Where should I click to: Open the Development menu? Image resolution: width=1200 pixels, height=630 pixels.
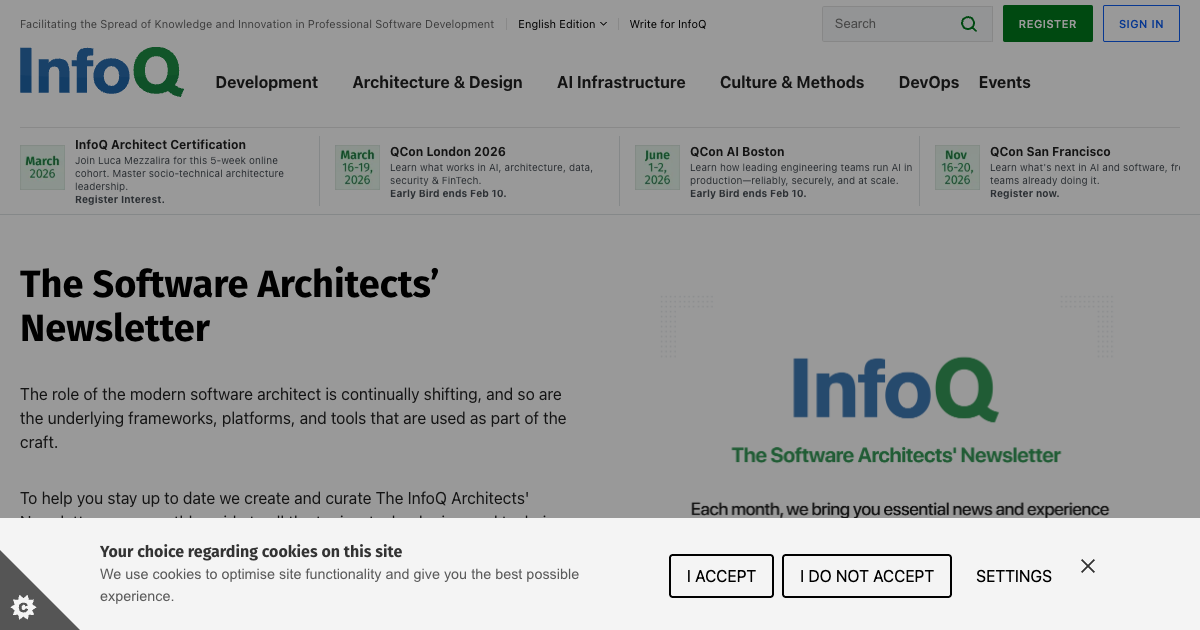(x=266, y=82)
